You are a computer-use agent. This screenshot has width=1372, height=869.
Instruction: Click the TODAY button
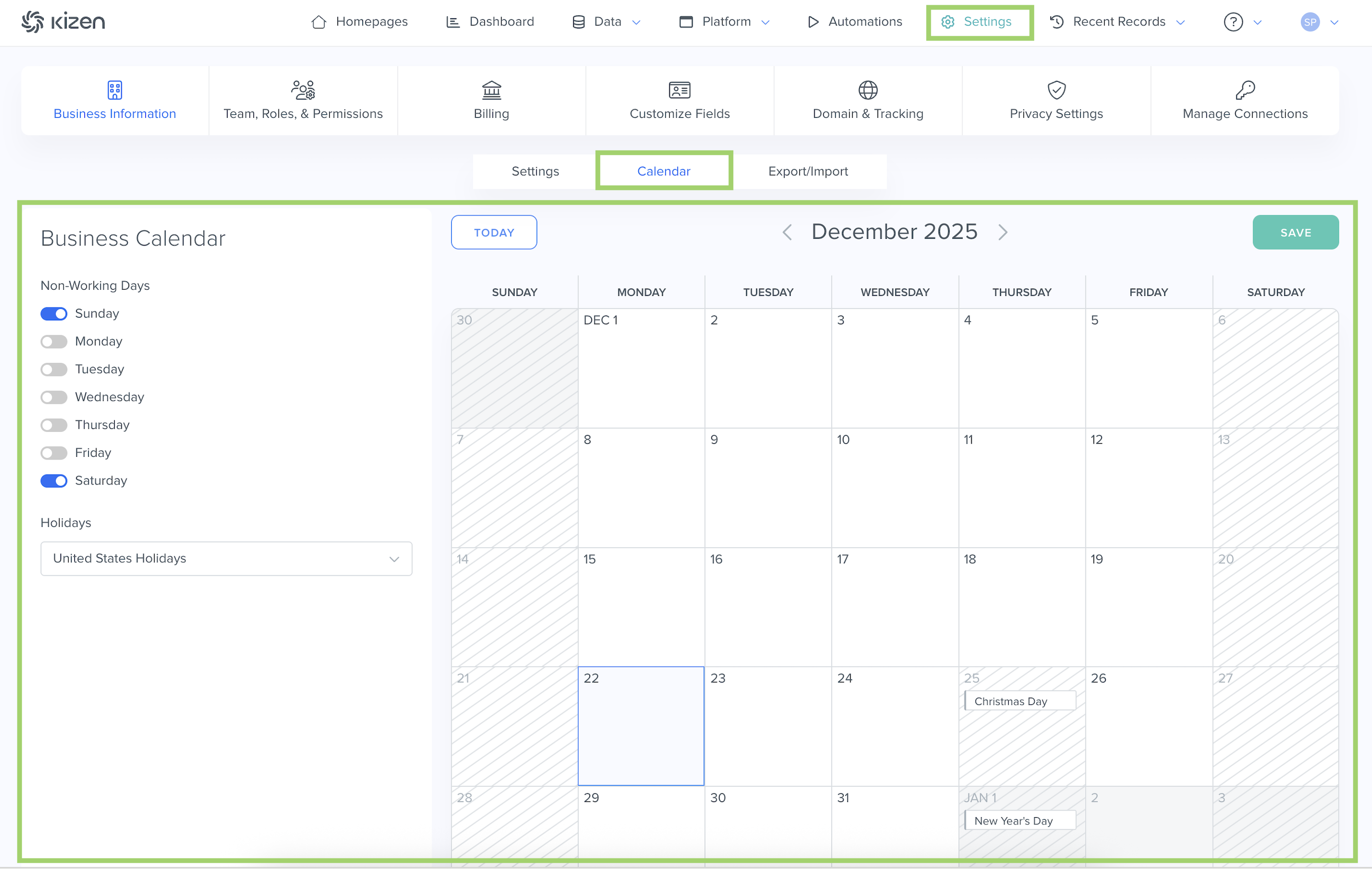coord(493,232)
